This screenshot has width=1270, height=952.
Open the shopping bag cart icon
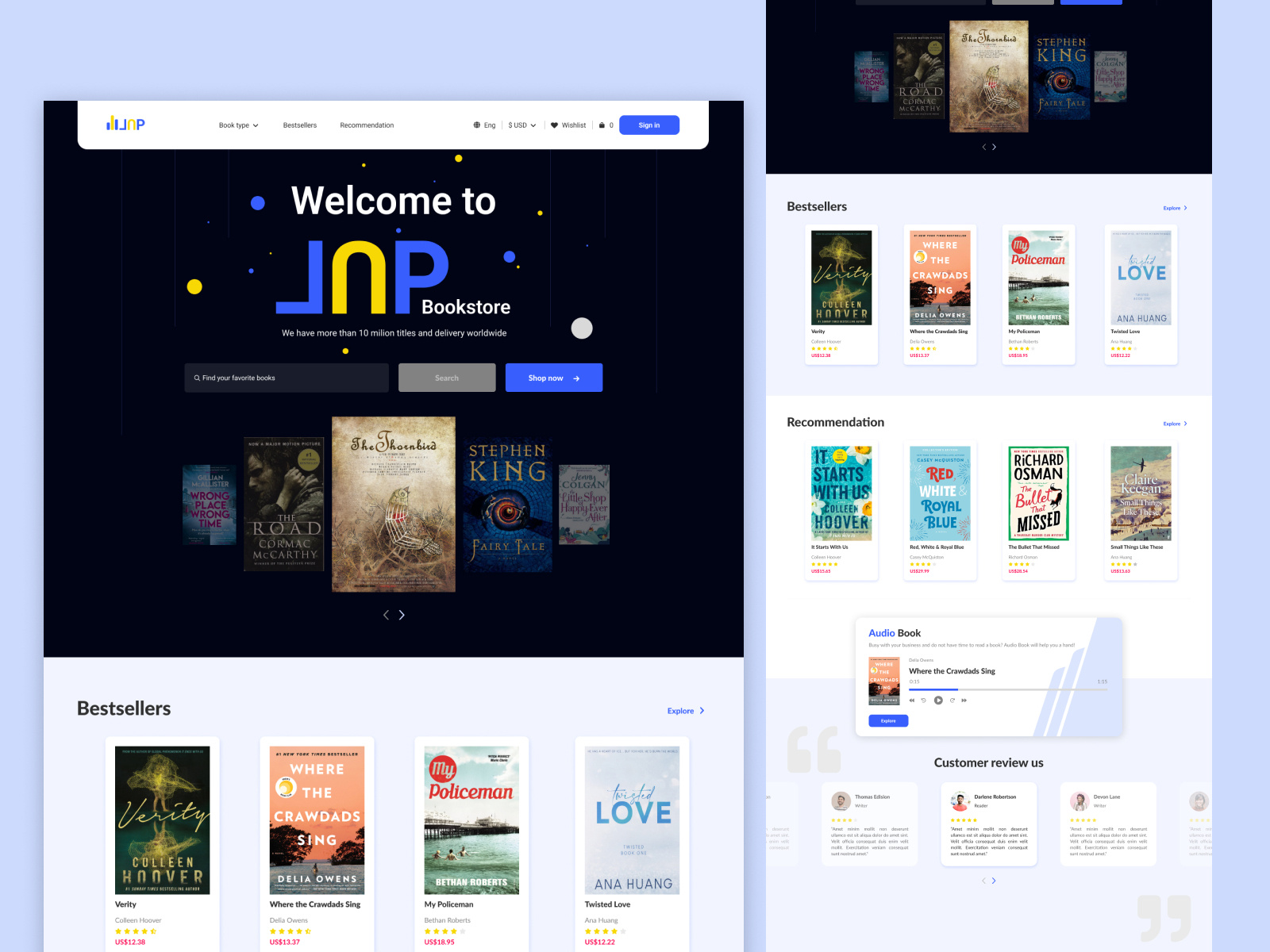[602, 125]
